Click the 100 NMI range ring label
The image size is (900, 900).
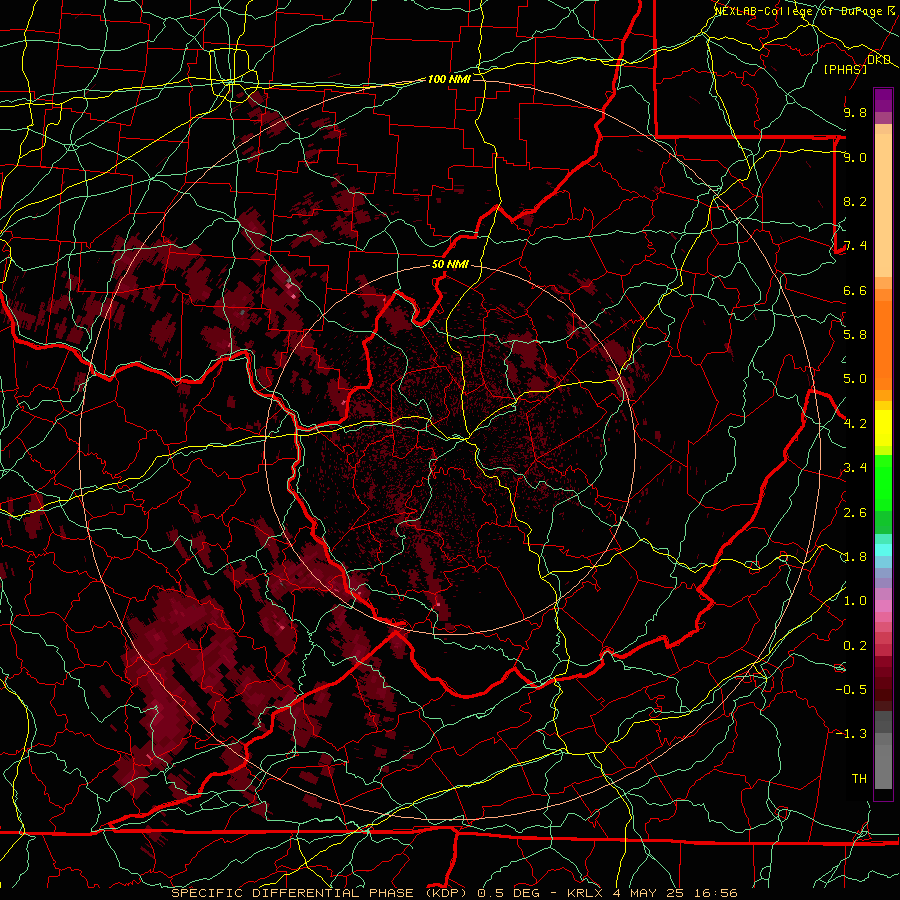pyautogui.click(x=449, y=79)
